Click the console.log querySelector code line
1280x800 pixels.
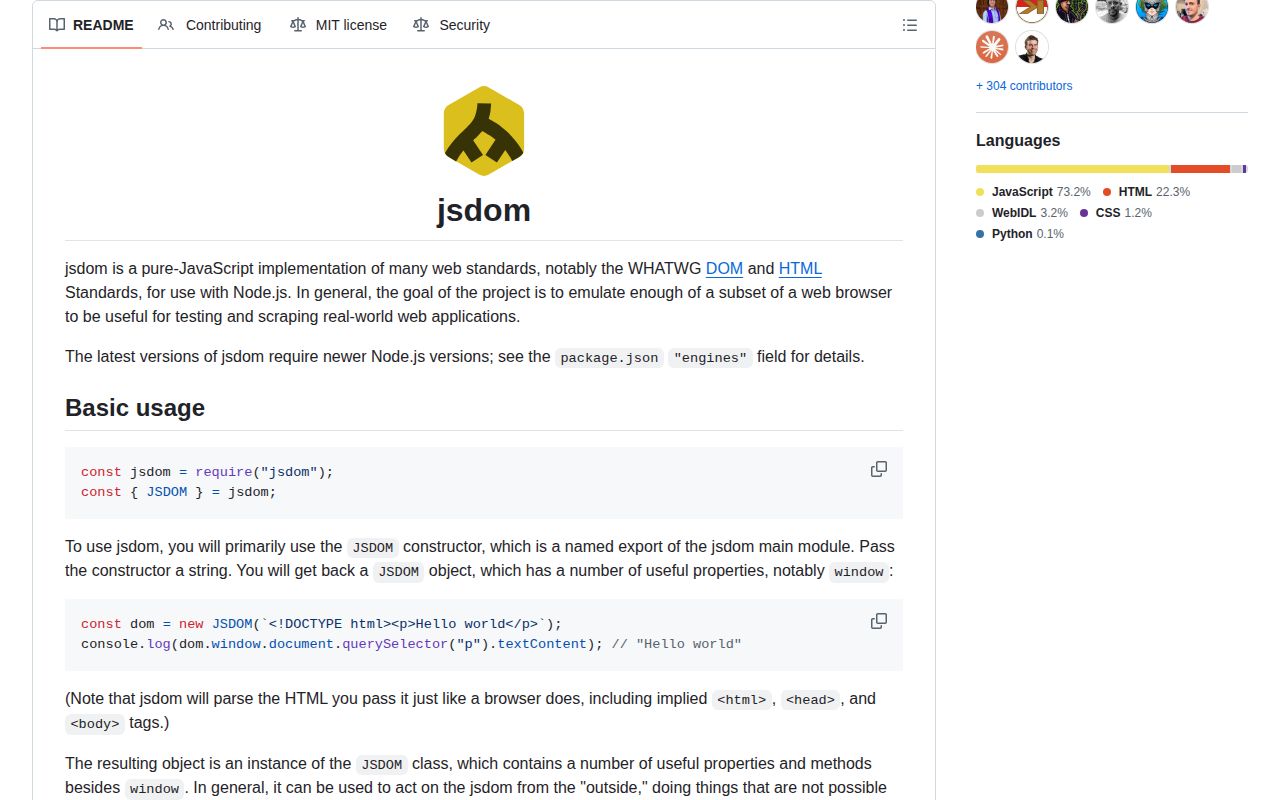(x=411, y=644)
